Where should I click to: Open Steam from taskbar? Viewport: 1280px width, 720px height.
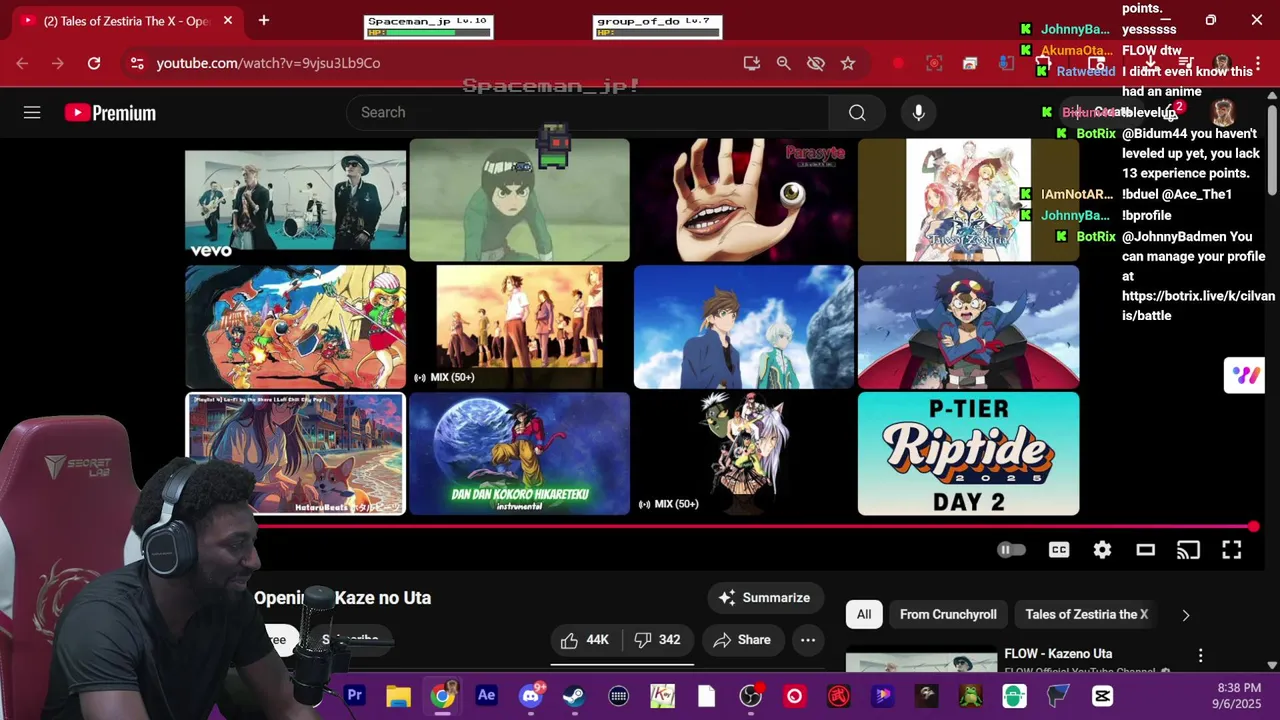coord(574,695)
